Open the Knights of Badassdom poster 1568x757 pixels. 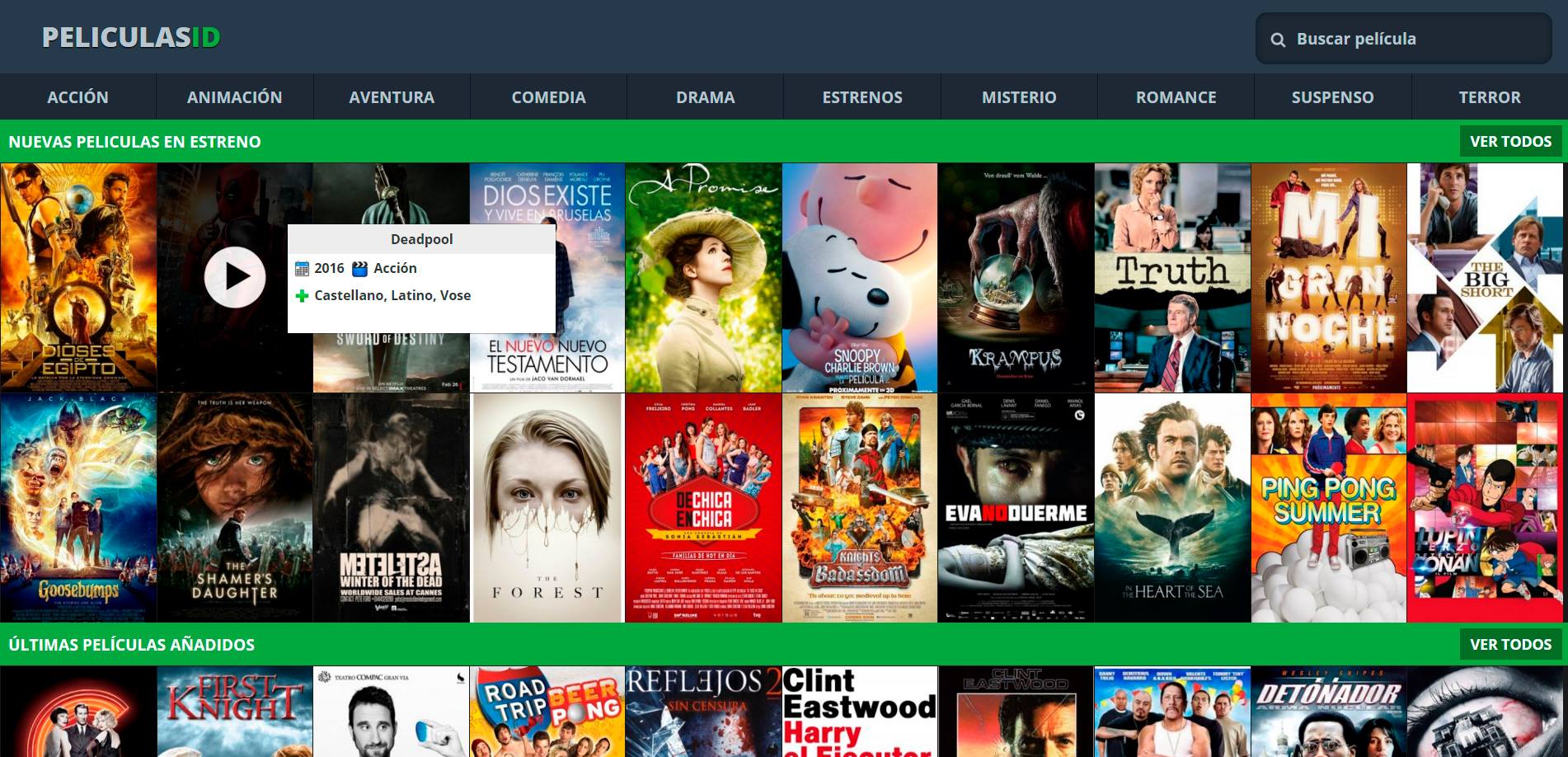coord(860,508)
